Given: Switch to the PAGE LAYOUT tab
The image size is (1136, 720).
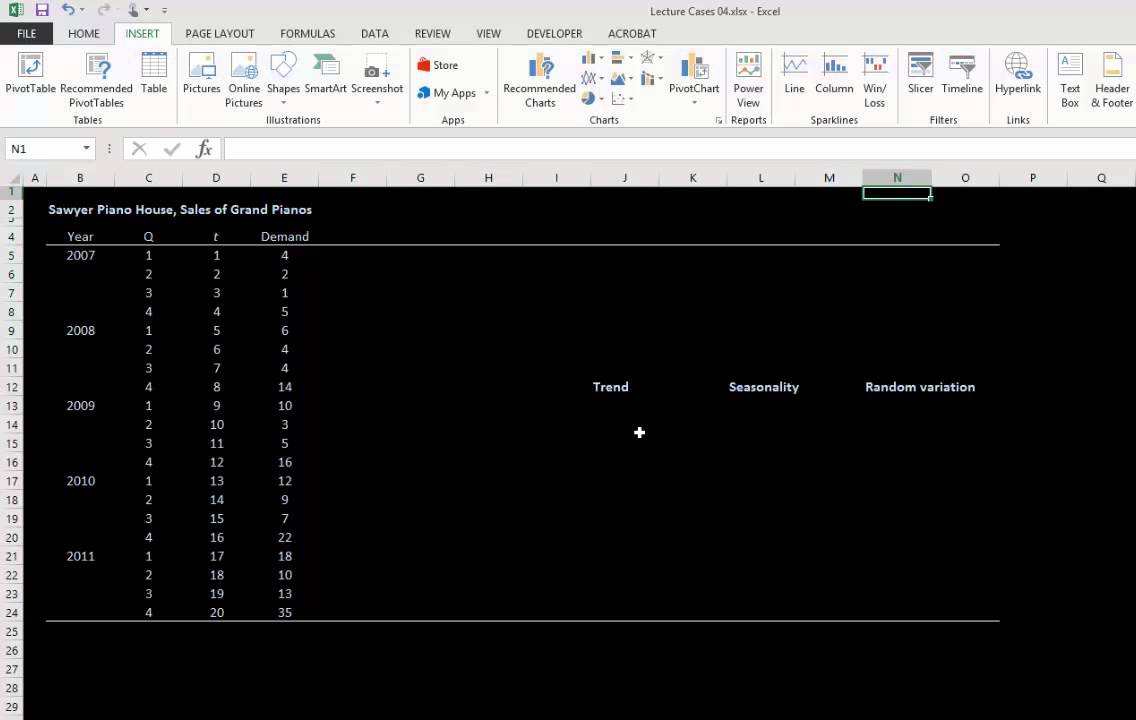Looking at the screenshot, I should [220, 33].
